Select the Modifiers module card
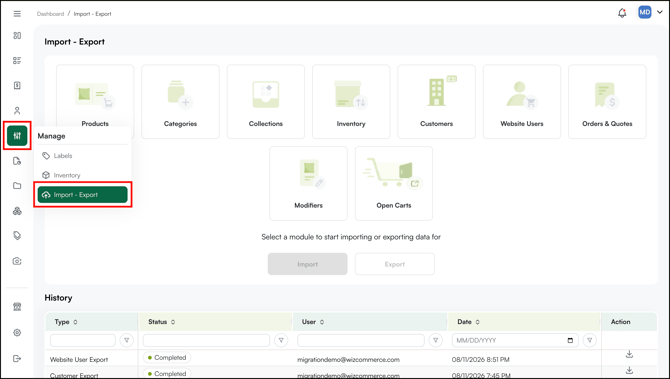Screen dimensions: 670x379 [x=309, y=183]
